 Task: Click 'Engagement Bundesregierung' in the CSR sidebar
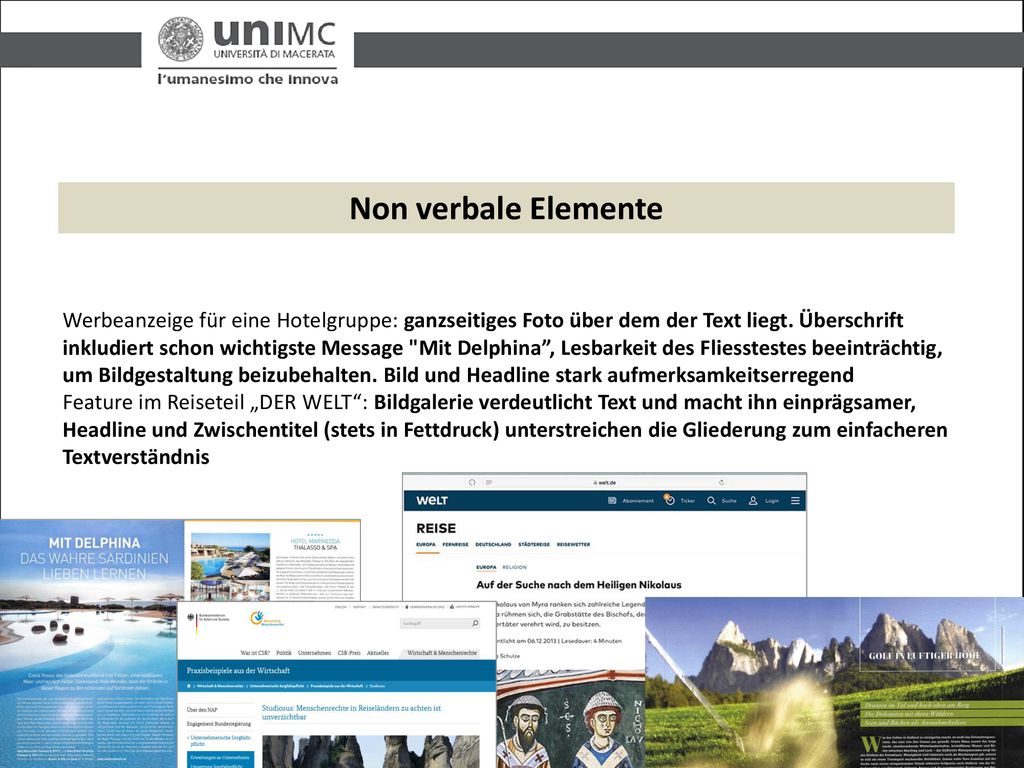(219, 724)
